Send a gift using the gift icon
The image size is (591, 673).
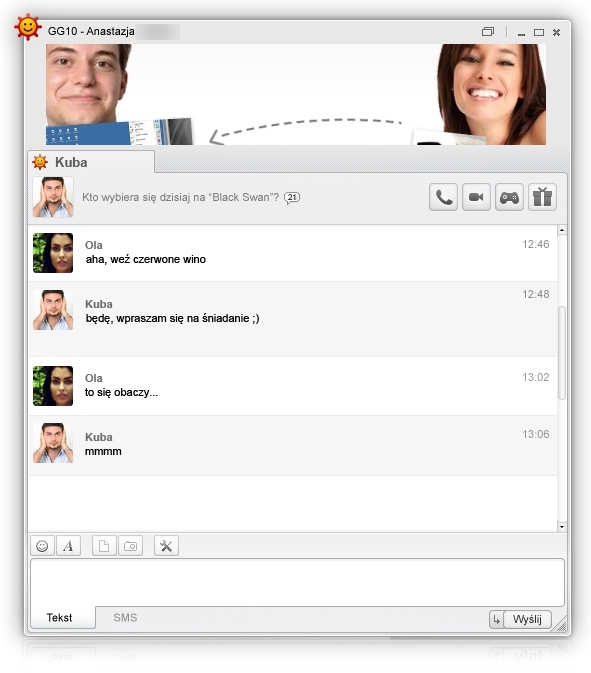(x=543, y=197)
